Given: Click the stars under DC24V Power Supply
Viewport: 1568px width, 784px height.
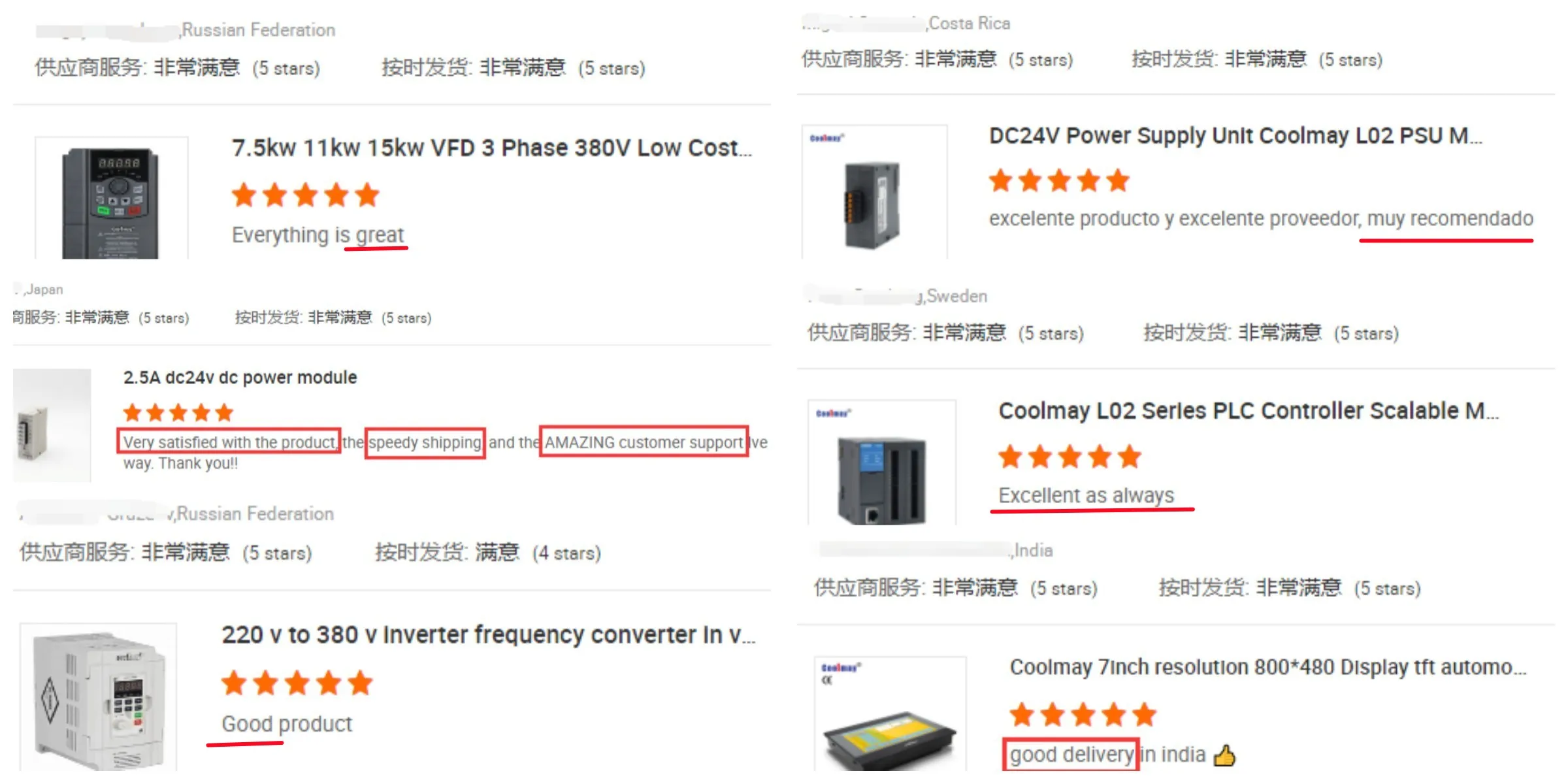Looking at the screenshot, I should [1059, 180].
